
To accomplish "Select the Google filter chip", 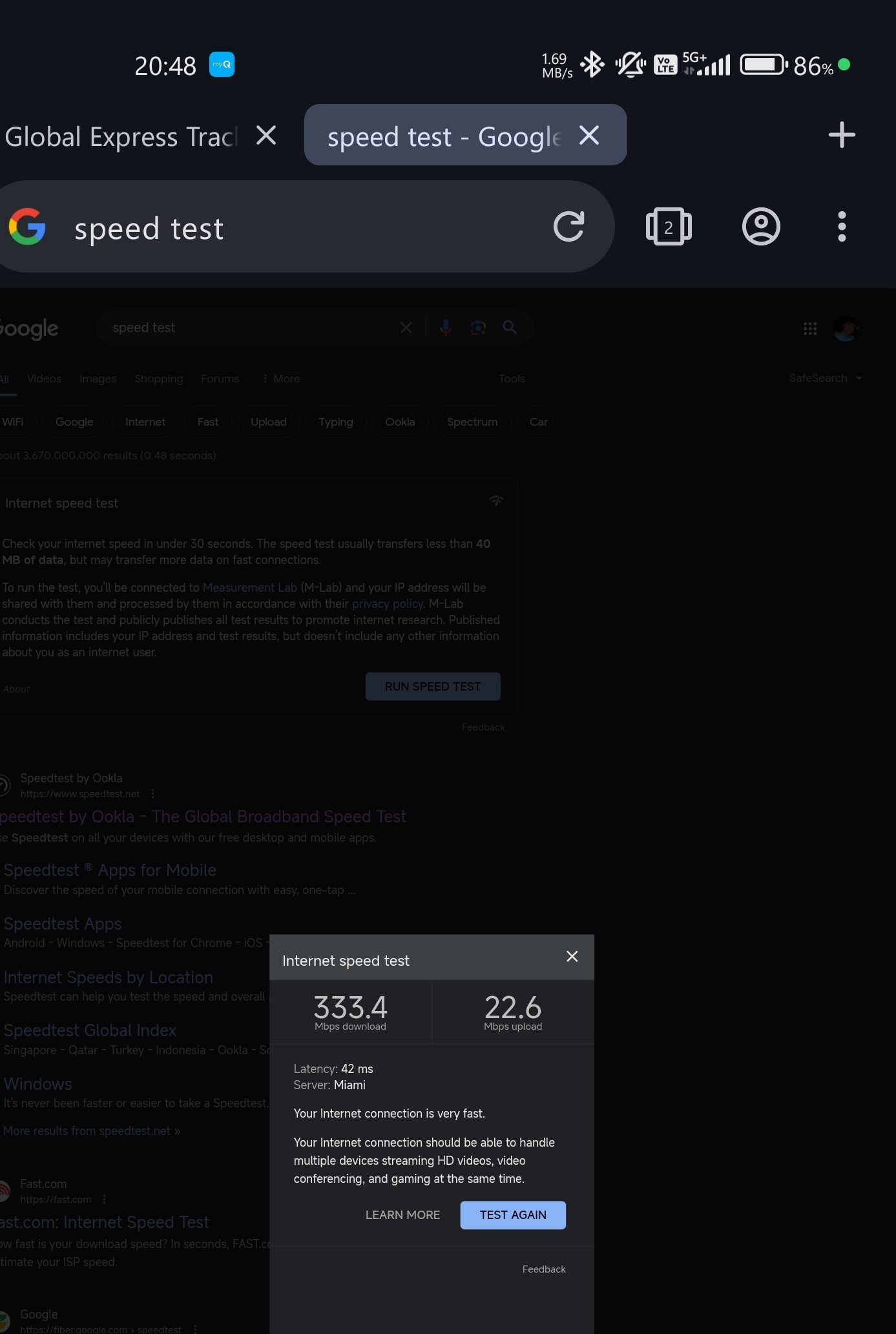I will click(74, 422).
